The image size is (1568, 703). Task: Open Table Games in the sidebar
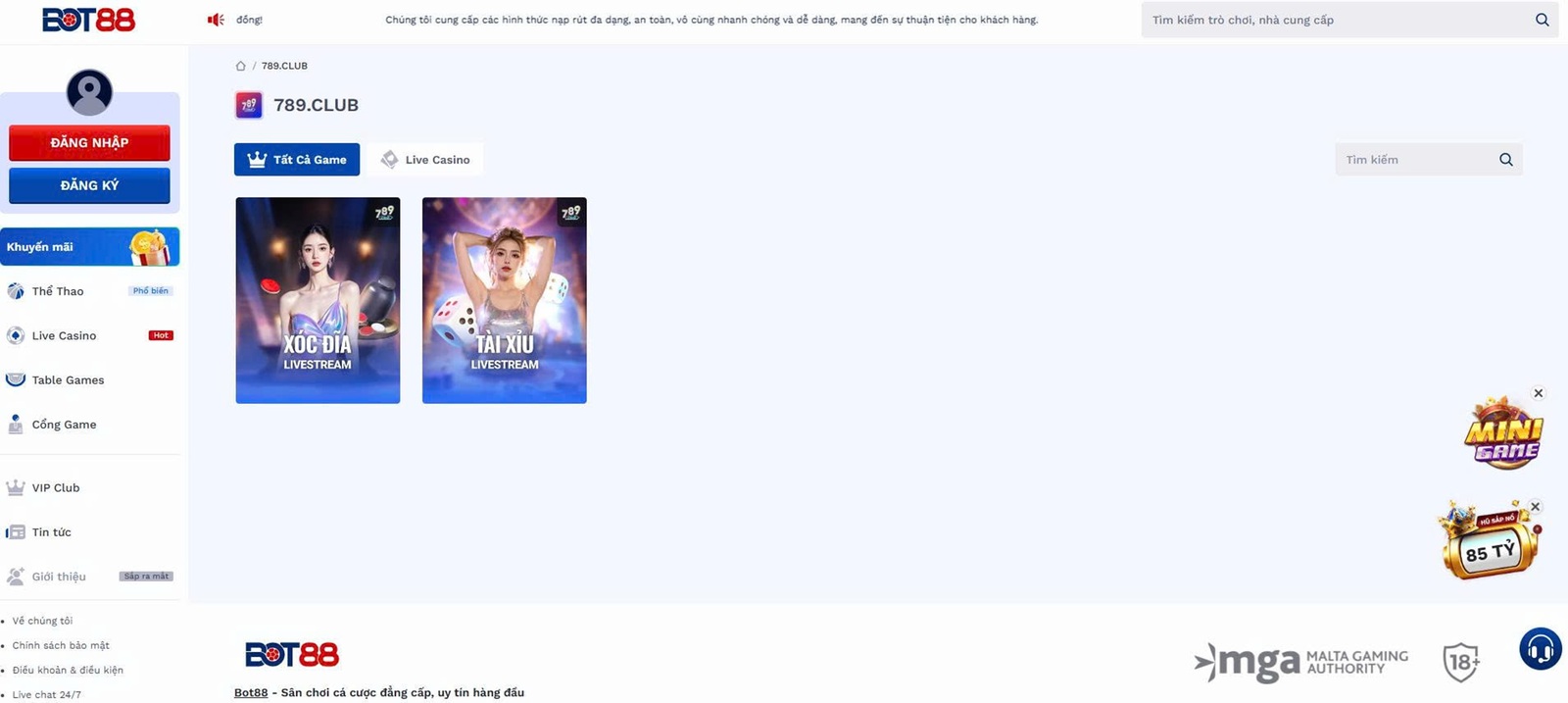(68, 380)
